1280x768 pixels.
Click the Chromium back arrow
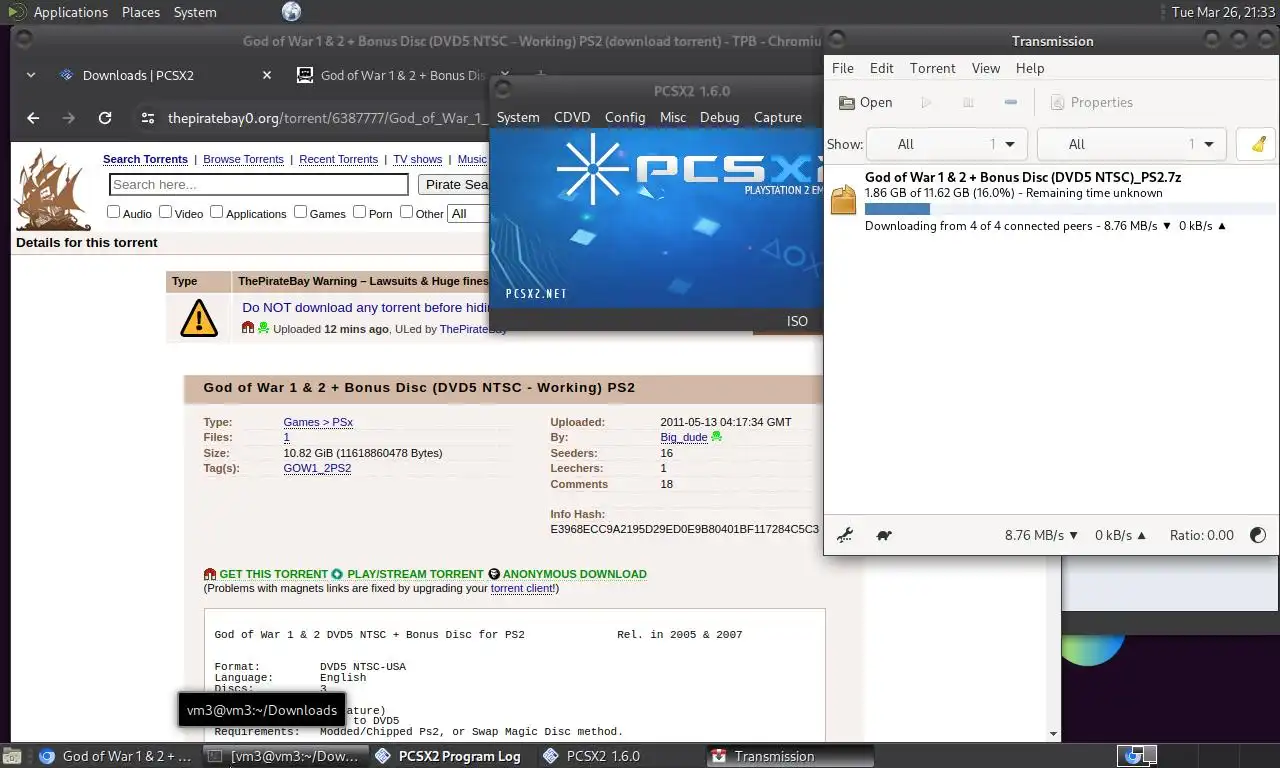coord(33,118)
